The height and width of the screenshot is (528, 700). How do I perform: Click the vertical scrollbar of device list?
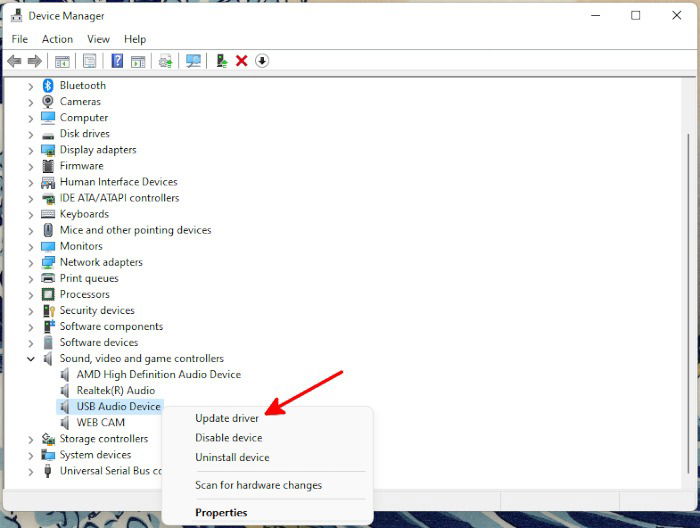coord(688,303)
